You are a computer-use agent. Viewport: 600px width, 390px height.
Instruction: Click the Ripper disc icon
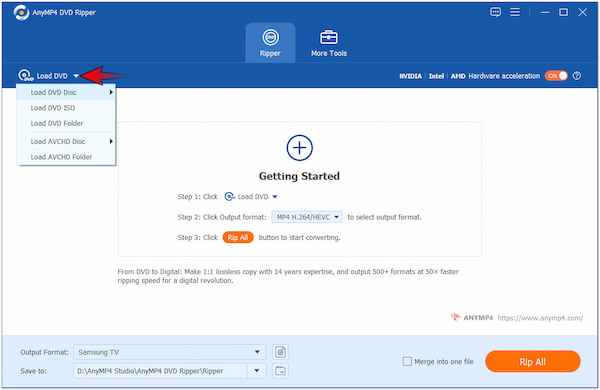[271, 37]
